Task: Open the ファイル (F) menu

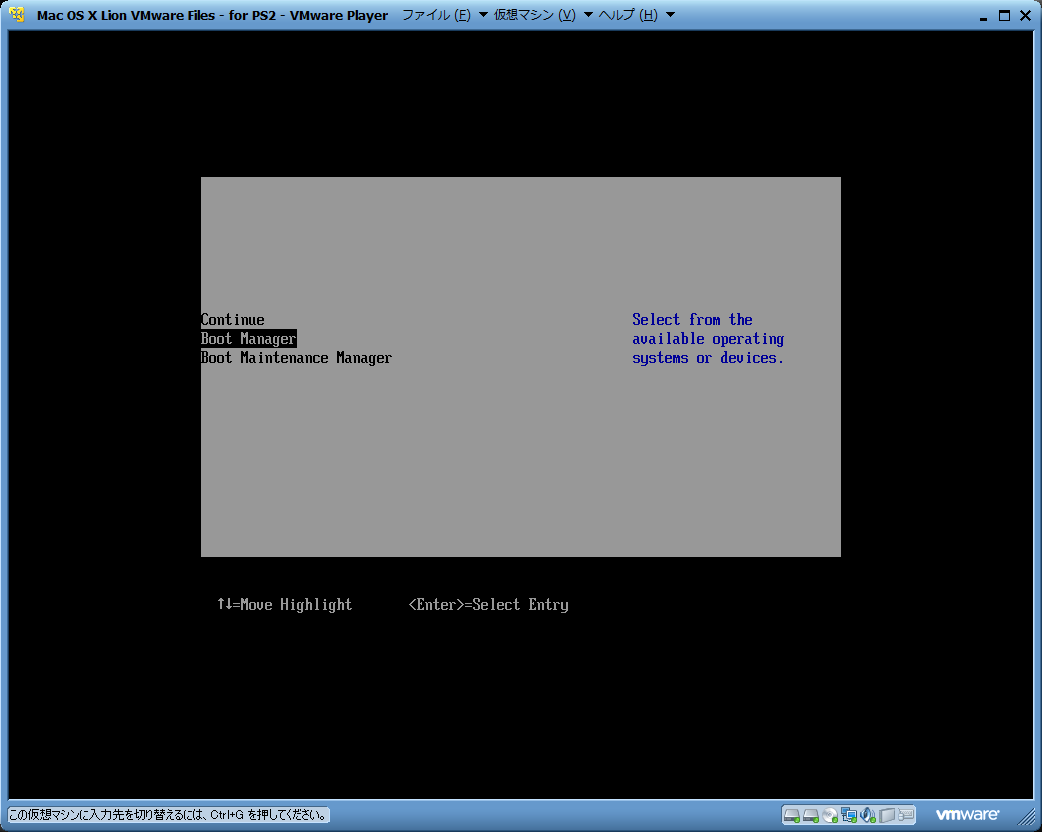Action: [436, 15]
